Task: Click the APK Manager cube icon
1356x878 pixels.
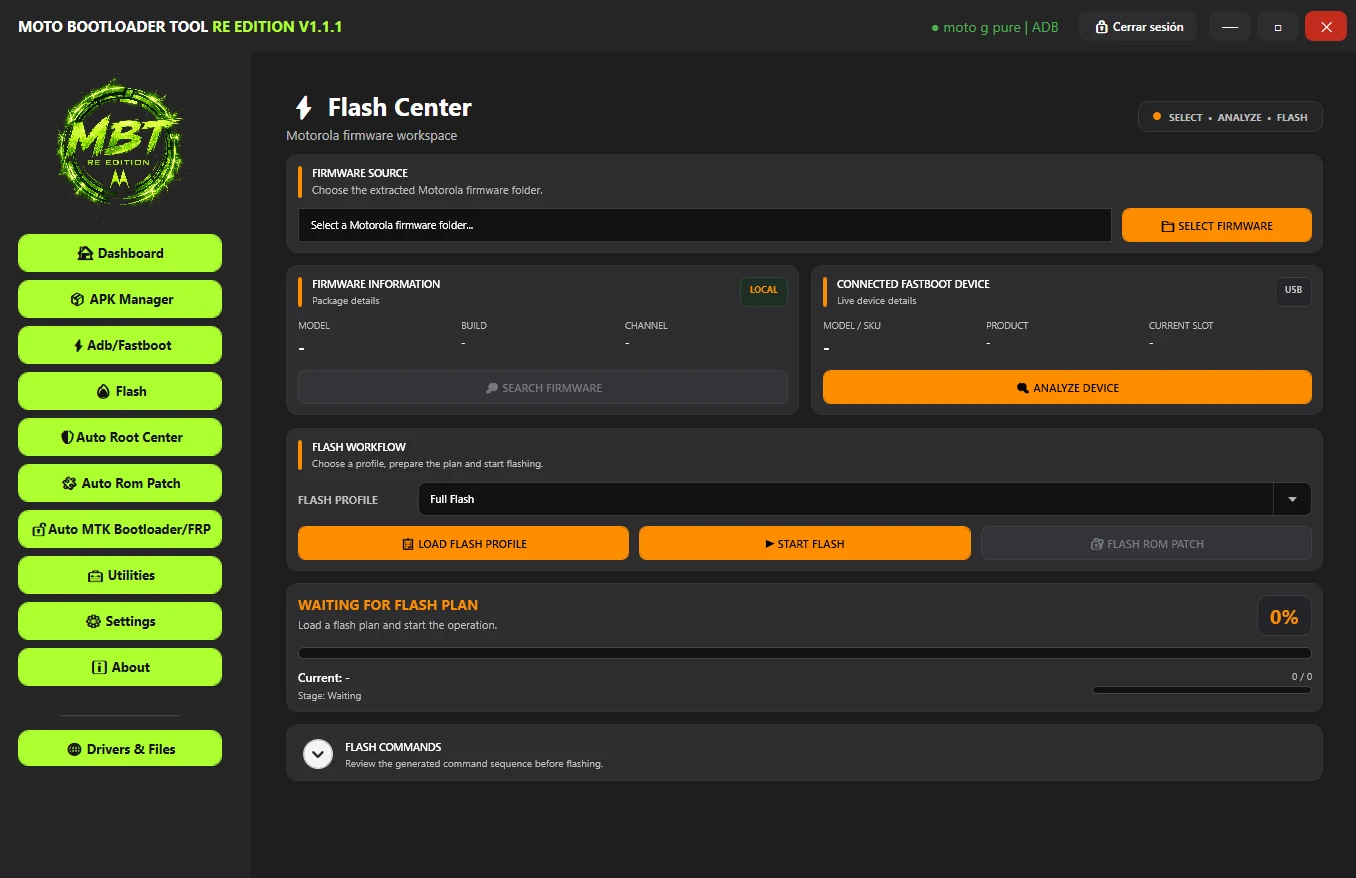Action: pos(78,299)
